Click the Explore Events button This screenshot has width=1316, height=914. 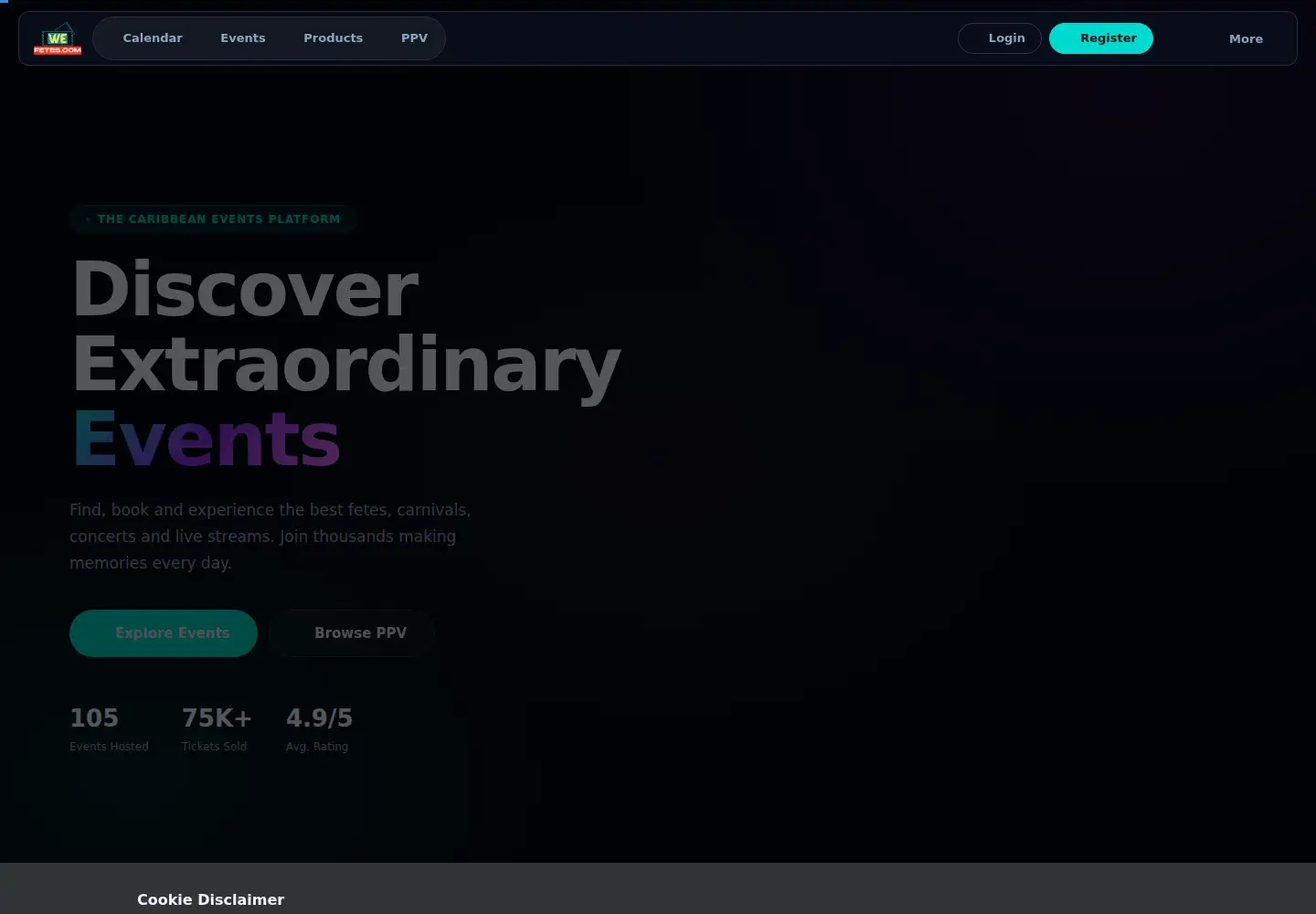click(164, 633)
